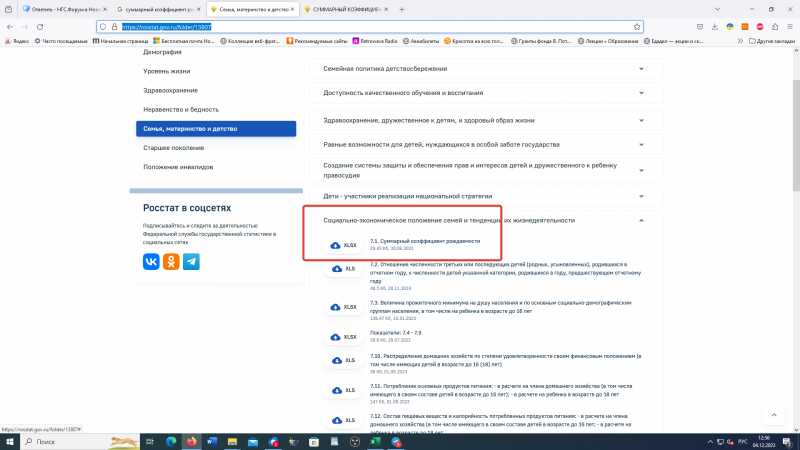Open Rosstat's VK social page icon
Viewport: 800px width, 450px height.
coord(151,261)
